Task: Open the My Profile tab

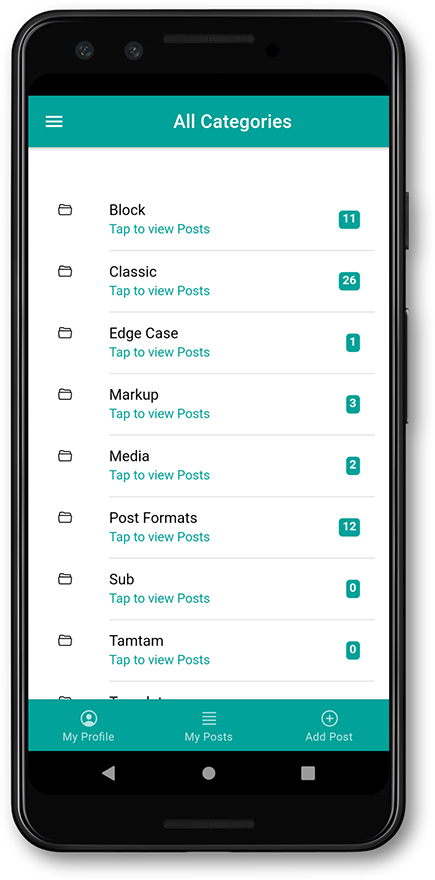Action: 89,726
